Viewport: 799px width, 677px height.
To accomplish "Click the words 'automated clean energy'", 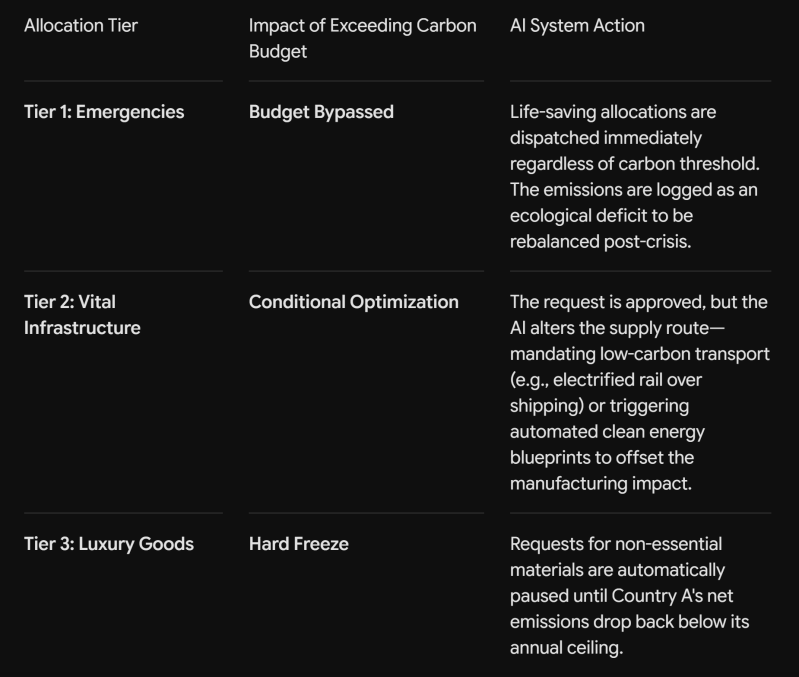I will click(607, 431).
